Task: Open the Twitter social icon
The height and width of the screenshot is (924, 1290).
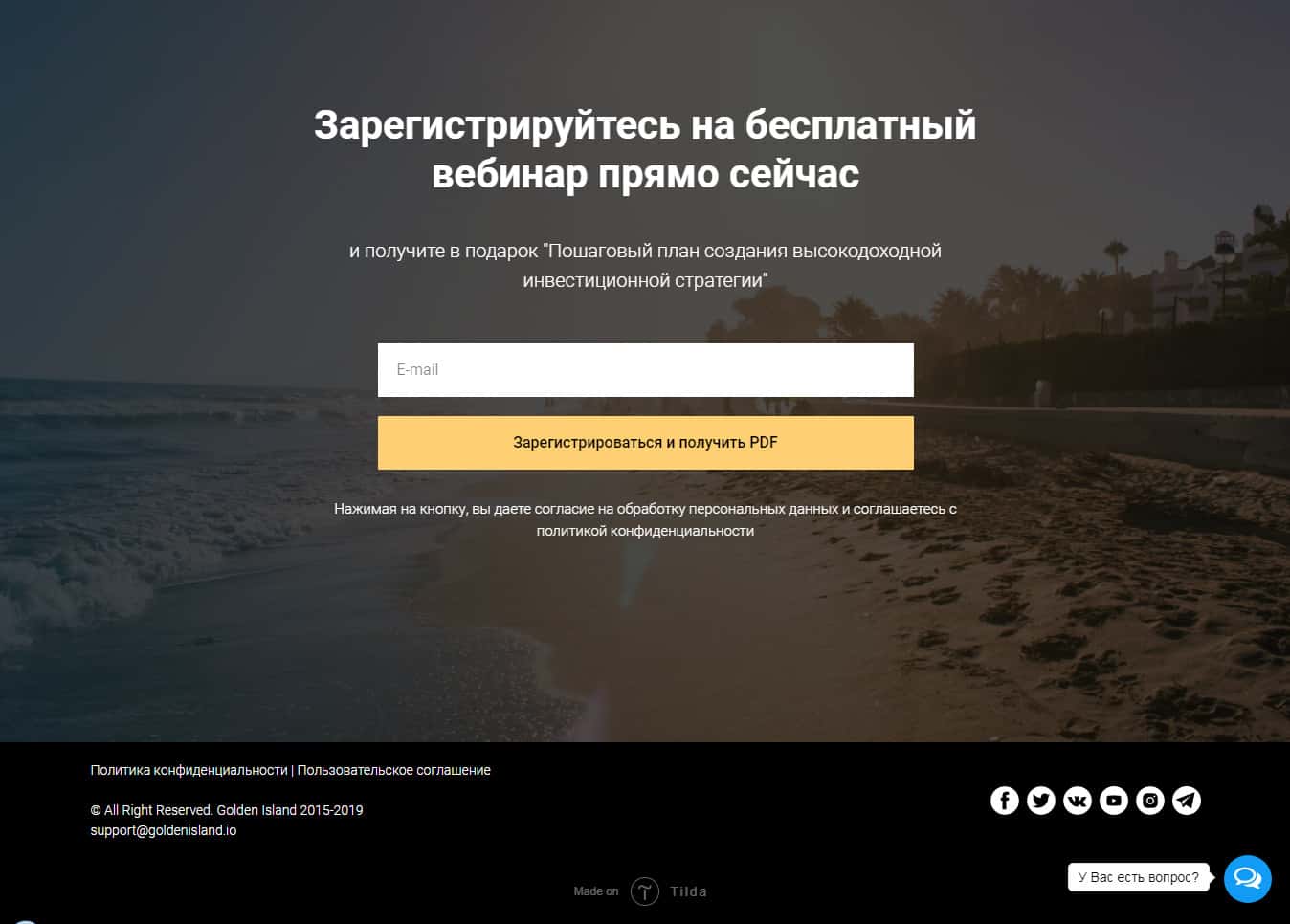Action: coord(1040,801)
